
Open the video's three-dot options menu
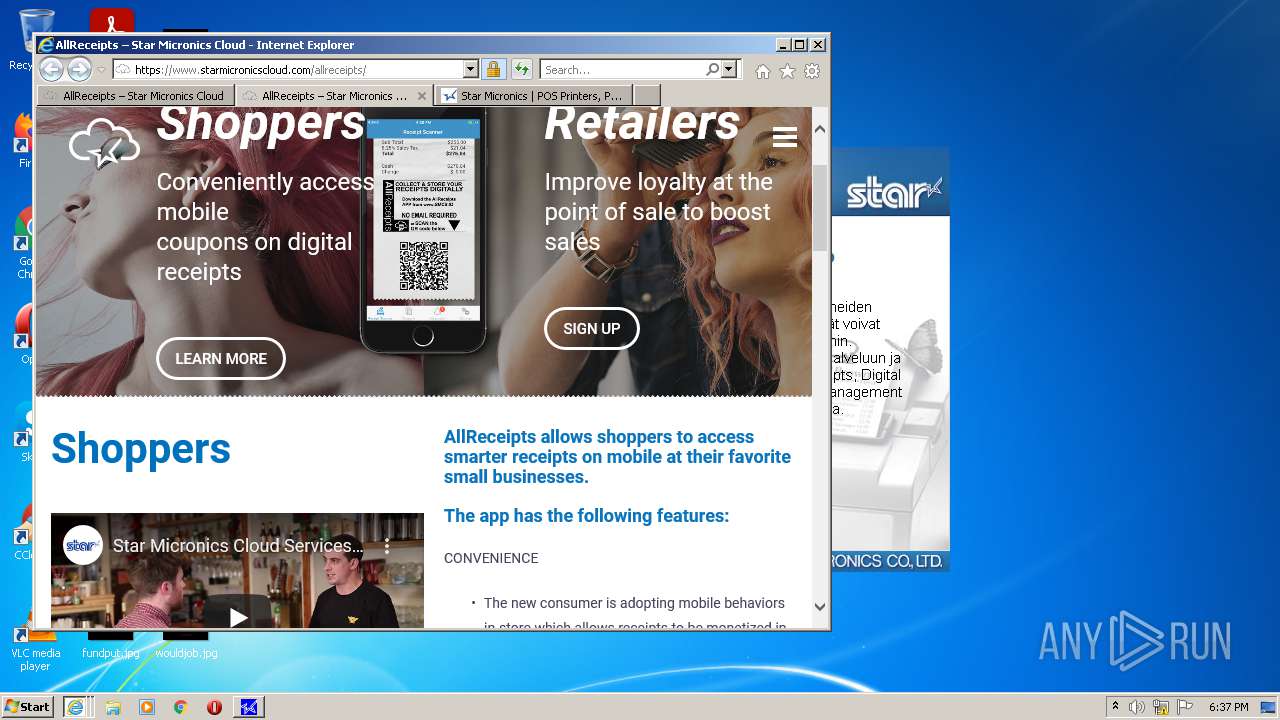tap(387, 546)
